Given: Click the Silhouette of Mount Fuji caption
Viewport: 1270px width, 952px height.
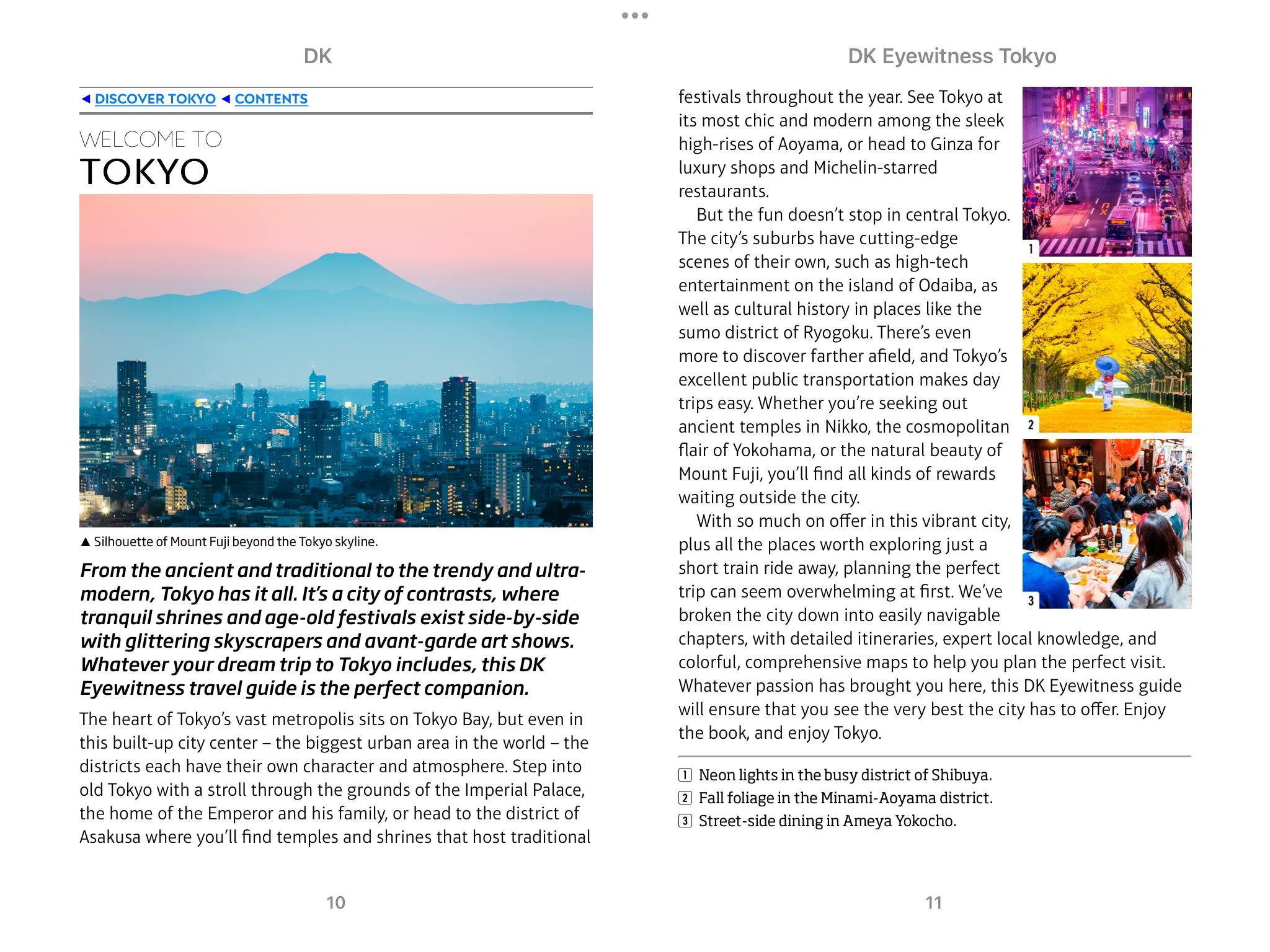Looking at the screenshot, I should click(235, 542).
